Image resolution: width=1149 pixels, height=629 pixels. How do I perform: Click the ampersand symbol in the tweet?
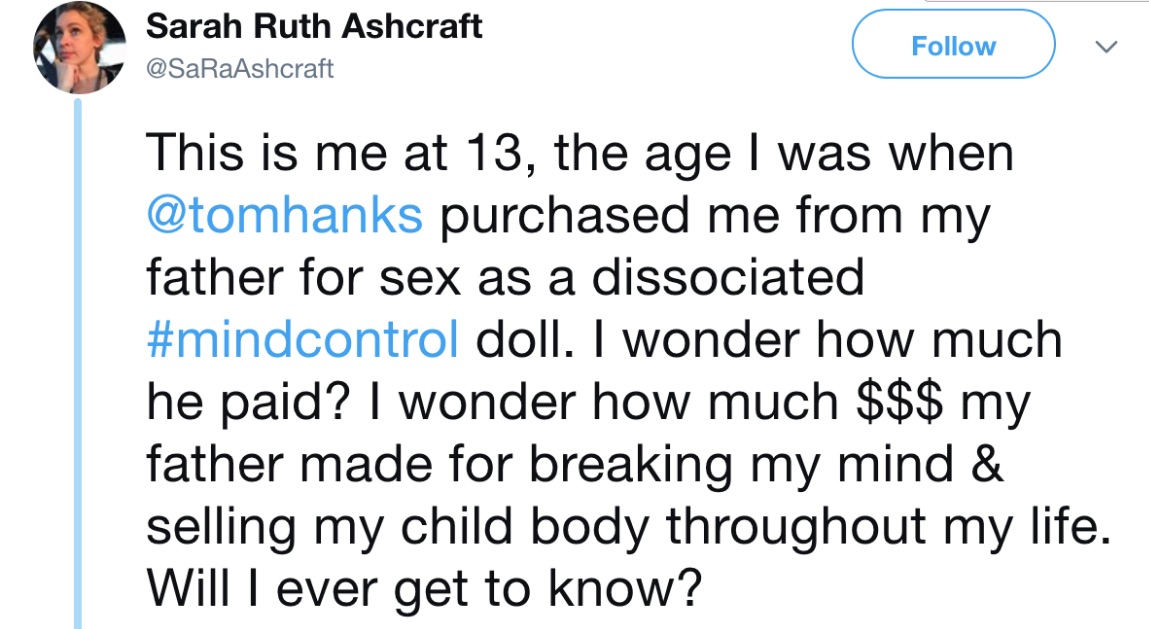[x=987, y=463]
